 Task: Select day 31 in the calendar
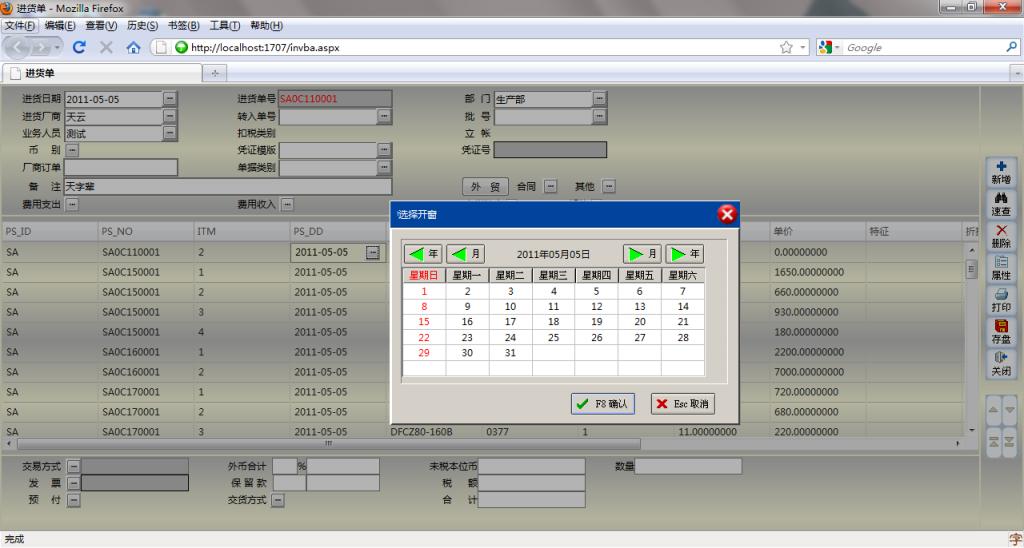[x=510, y=353]
